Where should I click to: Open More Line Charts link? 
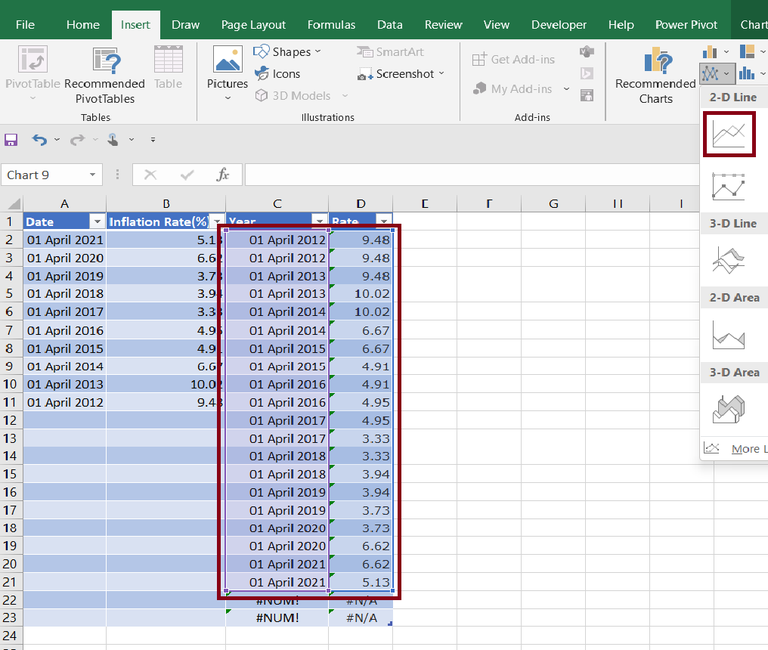(735, 448)
